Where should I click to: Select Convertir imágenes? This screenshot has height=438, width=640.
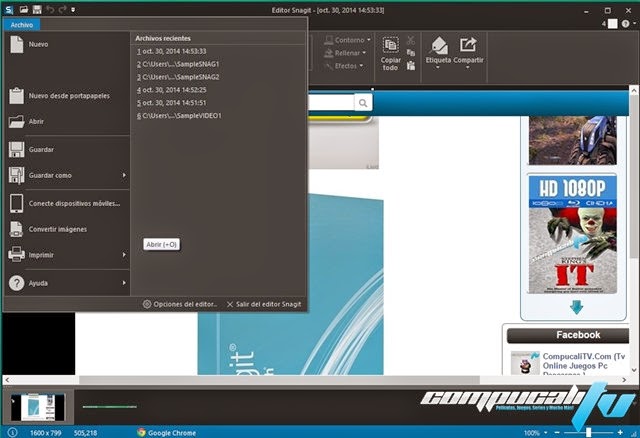(x=67, y=229)
